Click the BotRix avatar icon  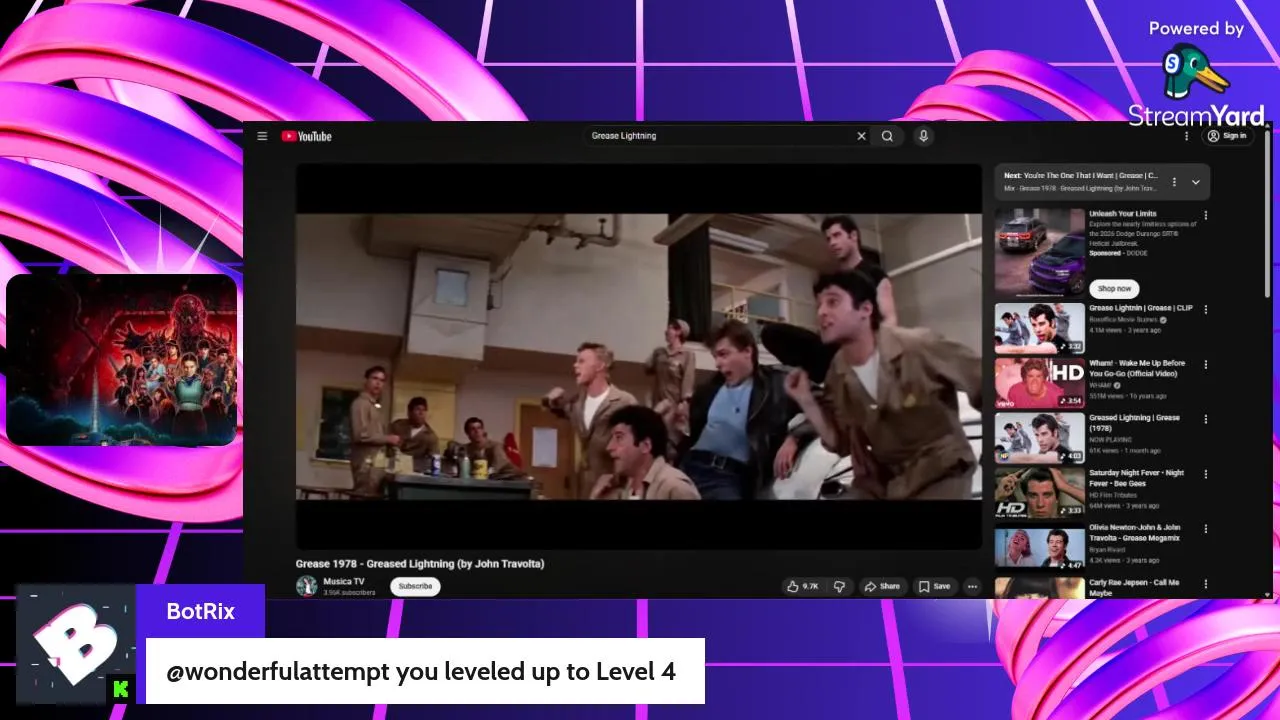click(x=76, y=644)
